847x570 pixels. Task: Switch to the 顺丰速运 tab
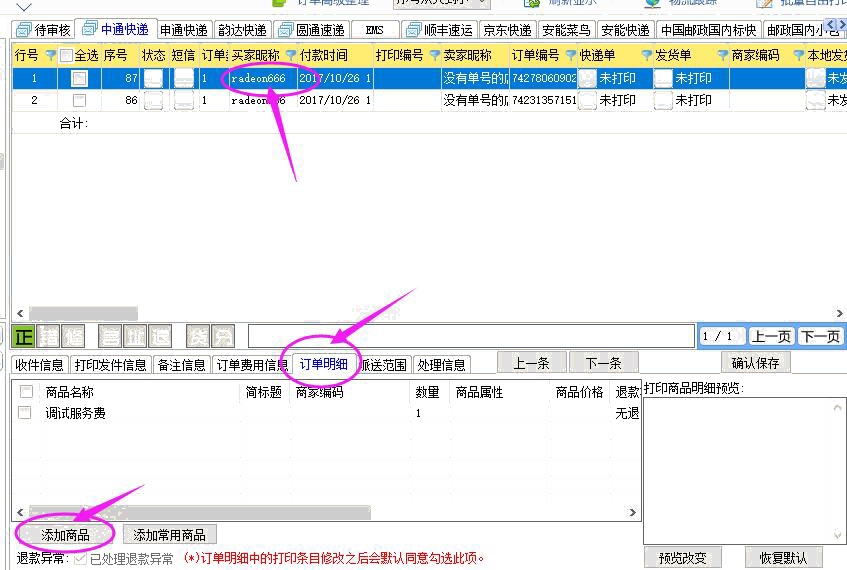(440, 30)
